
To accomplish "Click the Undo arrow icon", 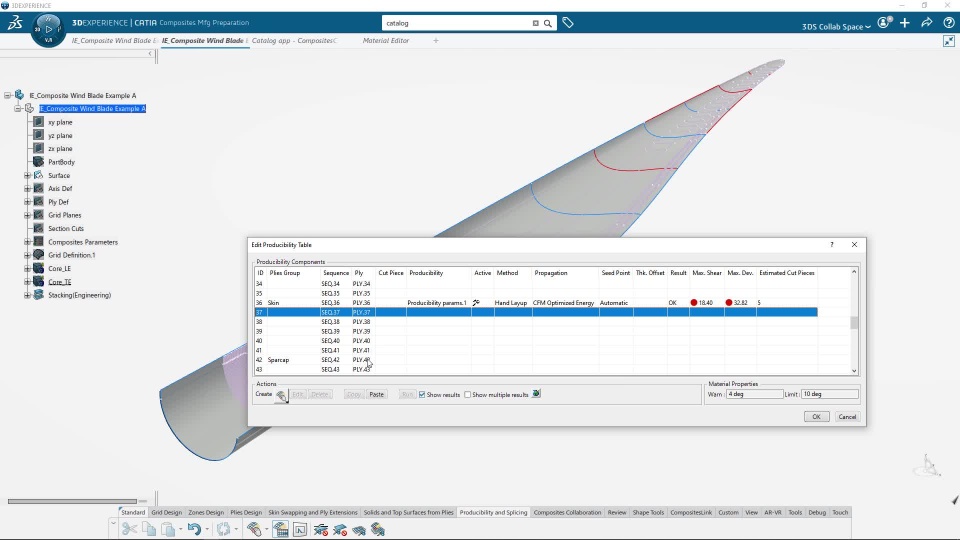I will [194, 529].
